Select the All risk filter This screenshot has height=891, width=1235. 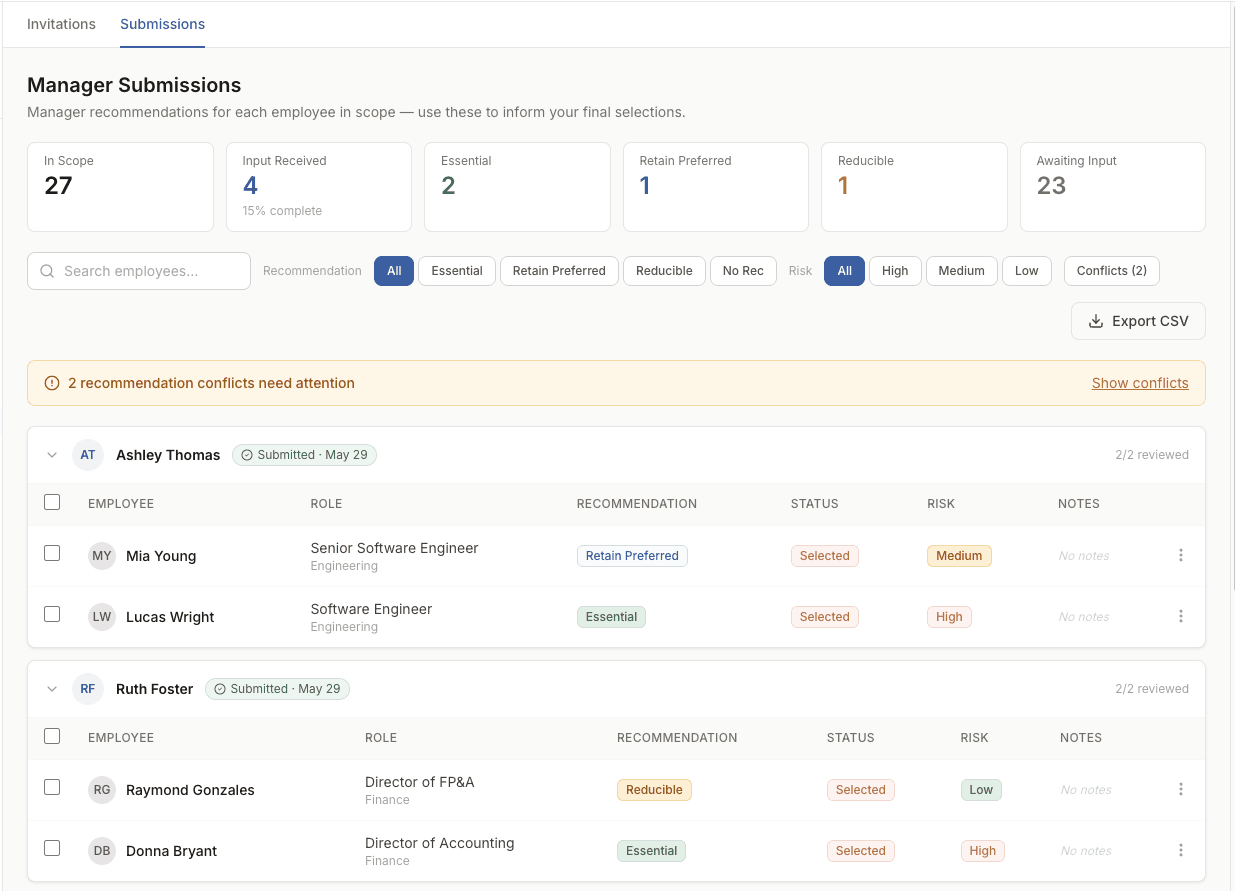click(x=845, y=271)
